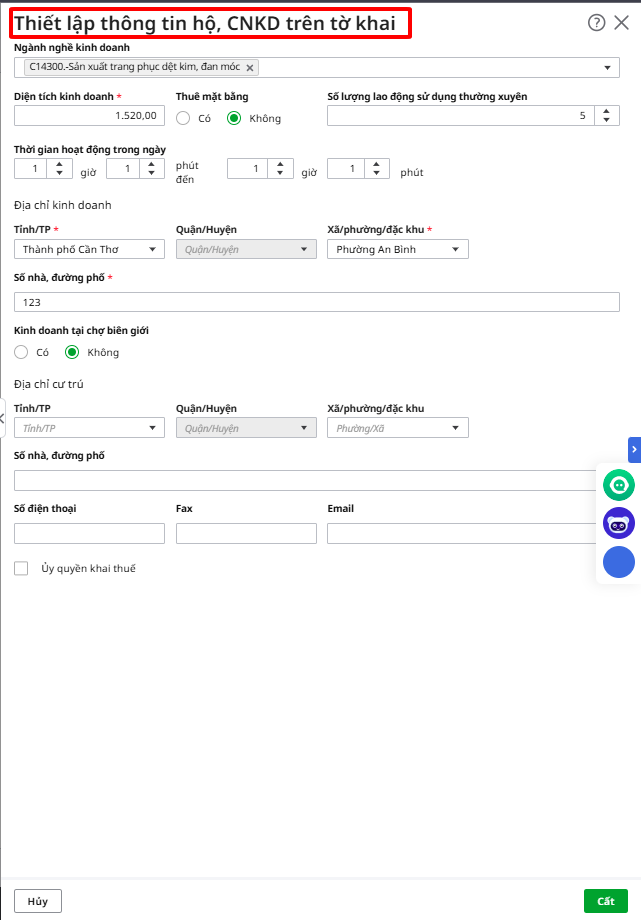Viewport: 641px width, 920px height.
Task: Enable the Ủy quyền khai thuế checkbox
Action: pyautogui.click(x=21, y=569)
